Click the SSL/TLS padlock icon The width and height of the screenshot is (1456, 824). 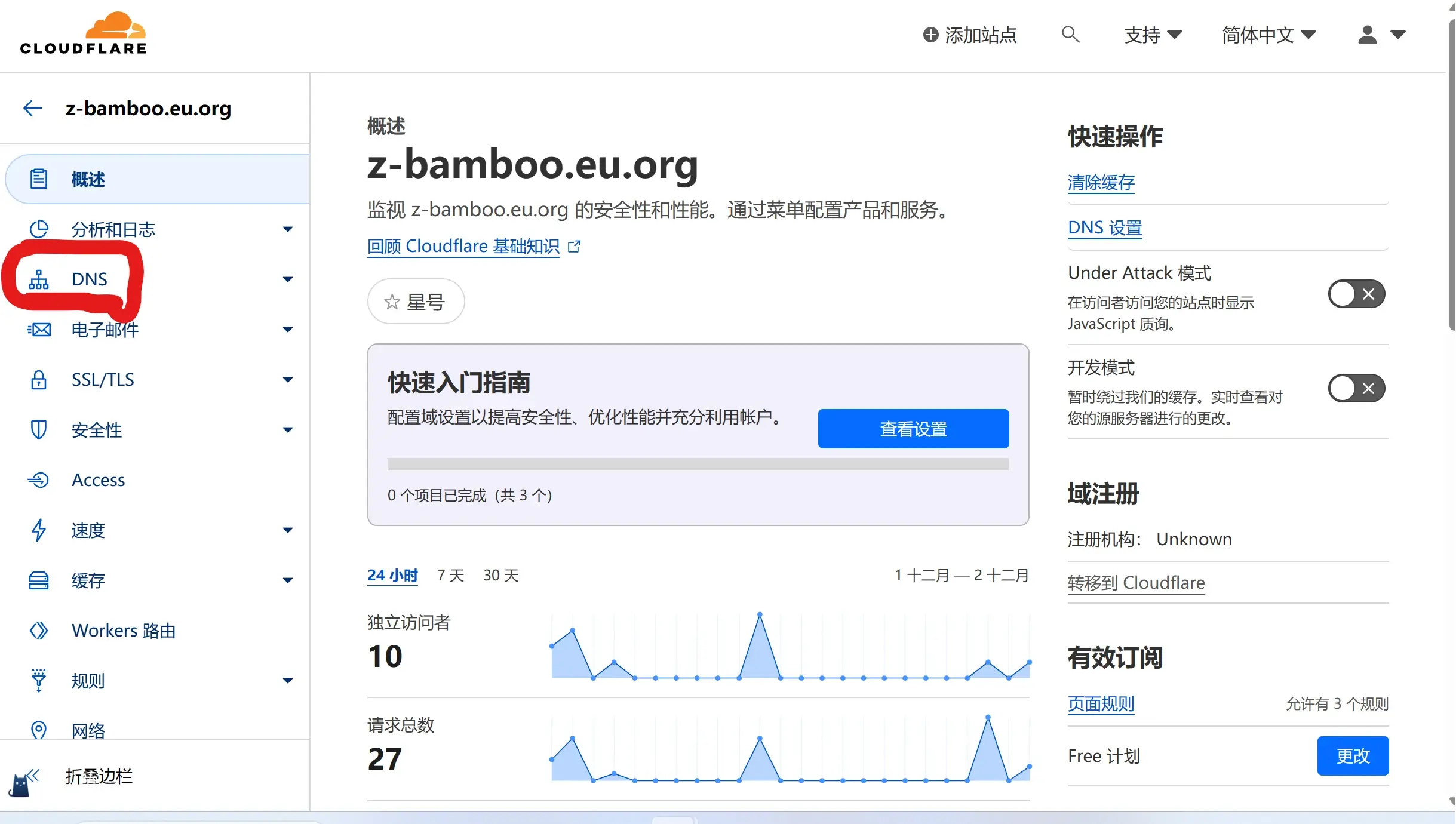pos(39,379)
